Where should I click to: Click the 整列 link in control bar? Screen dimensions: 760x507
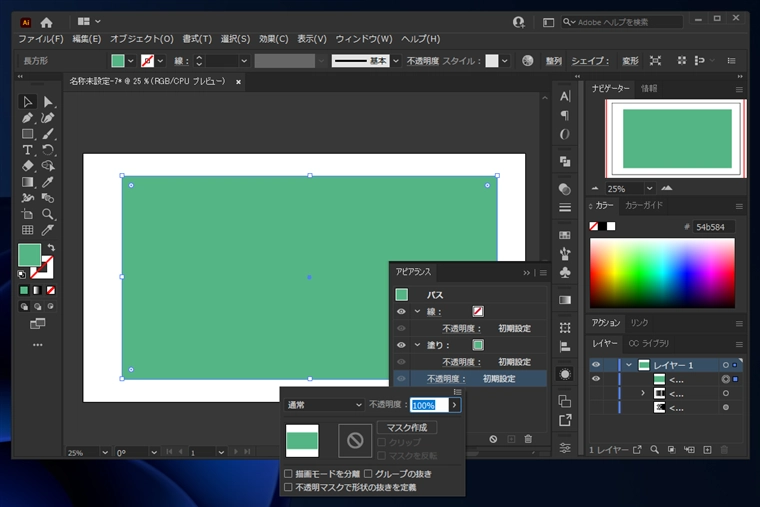pos(554,61)
